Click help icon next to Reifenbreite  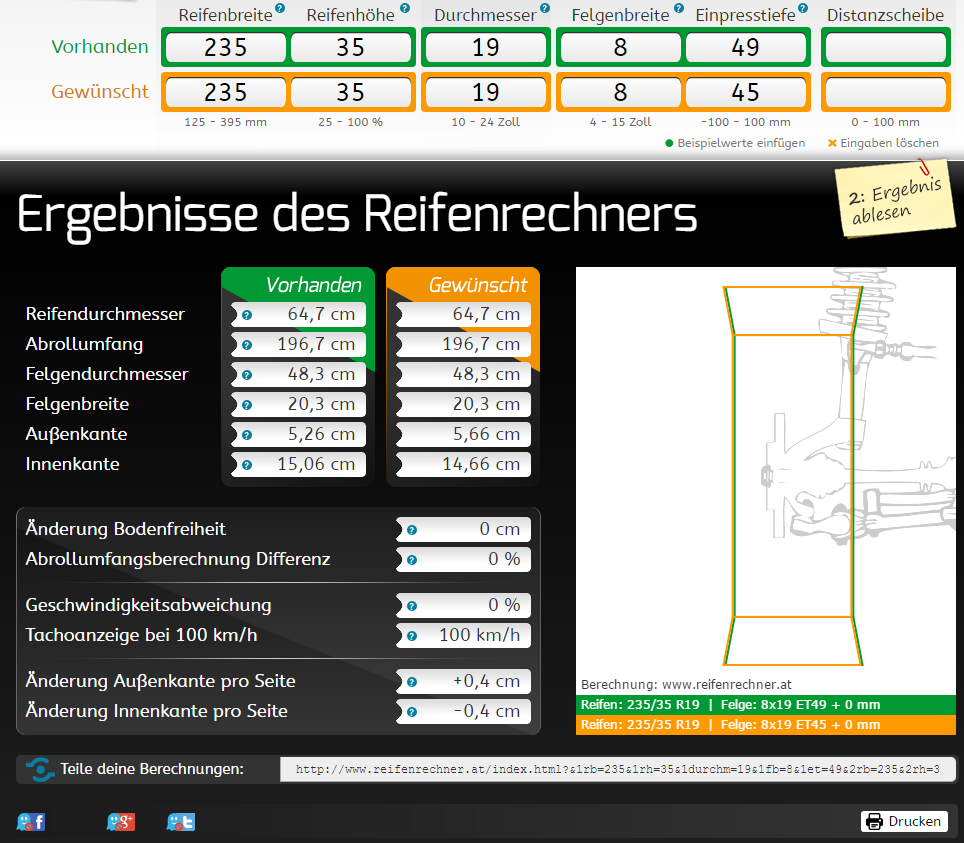(x=280, y=8)
